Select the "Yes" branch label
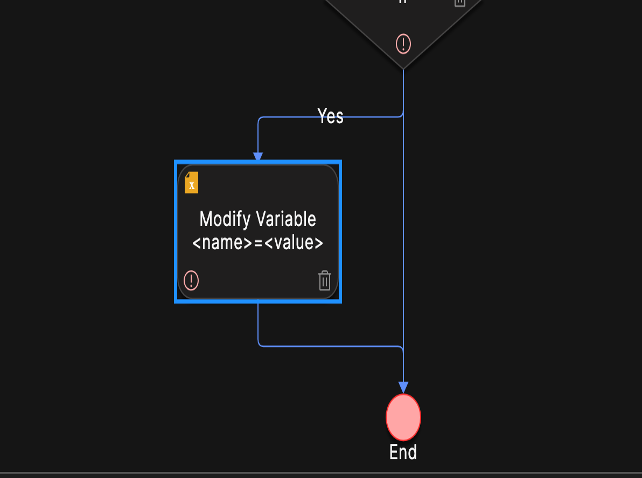 (330, 116)
